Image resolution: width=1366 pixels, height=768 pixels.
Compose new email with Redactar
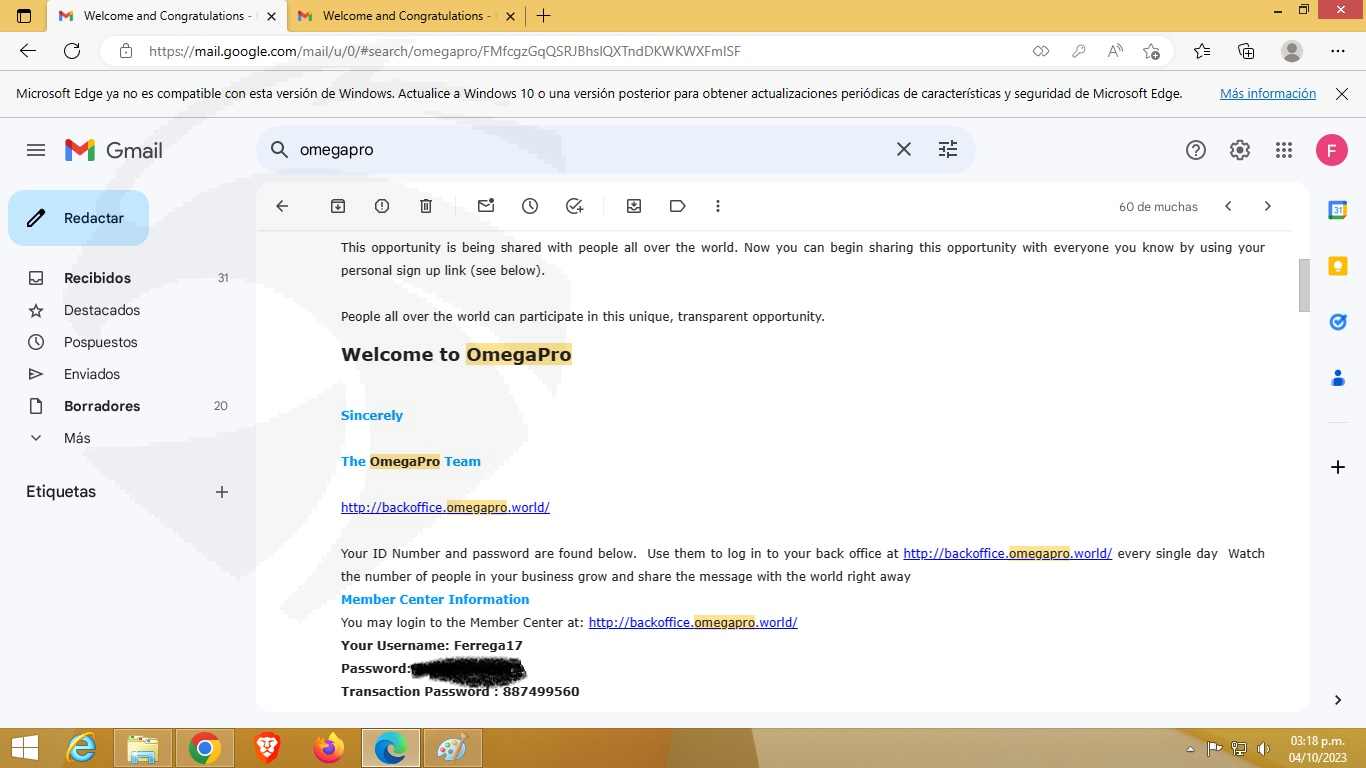coord(78,218)
